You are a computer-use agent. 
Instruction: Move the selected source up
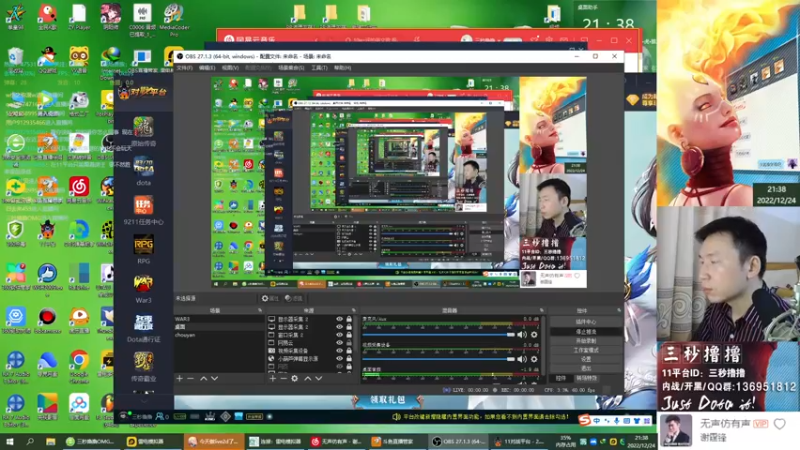click(x=308, y=379)
